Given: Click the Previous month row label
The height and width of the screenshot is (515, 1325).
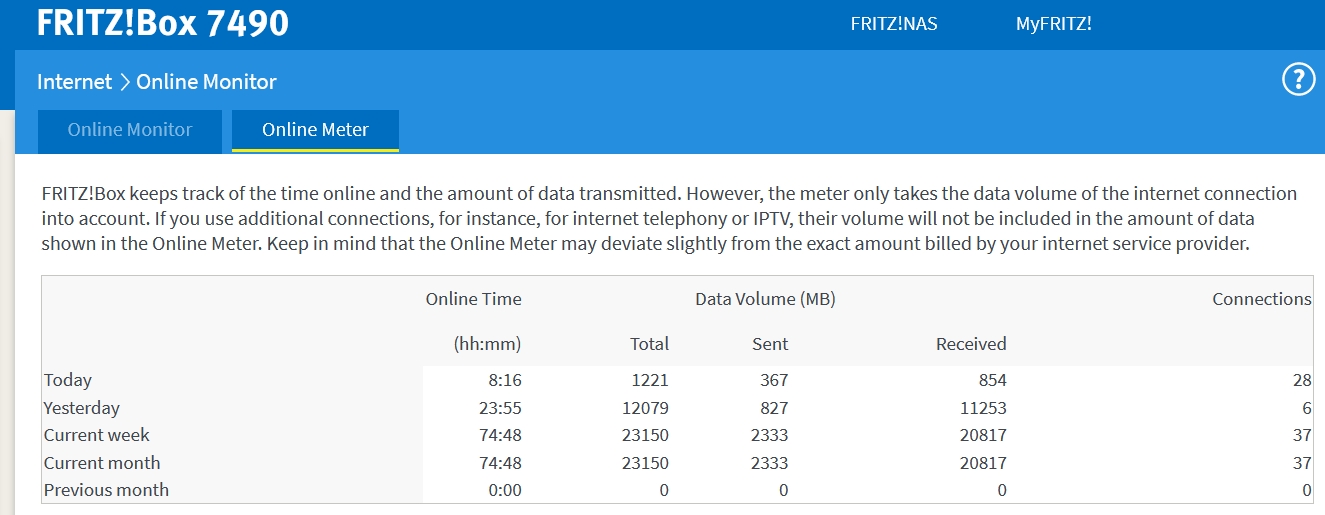Looking at the screenshot, I should tap(107, 490).
